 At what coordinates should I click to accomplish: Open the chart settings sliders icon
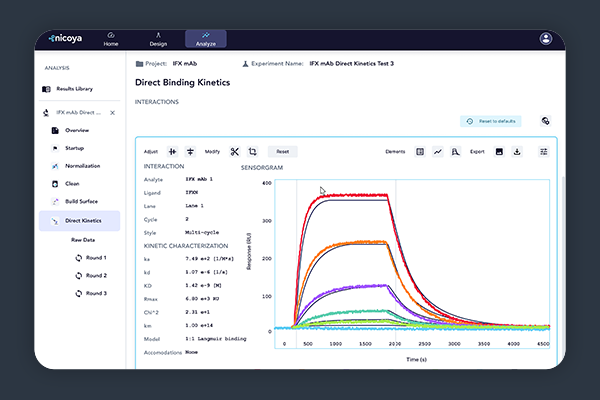(x=544, y=152)
